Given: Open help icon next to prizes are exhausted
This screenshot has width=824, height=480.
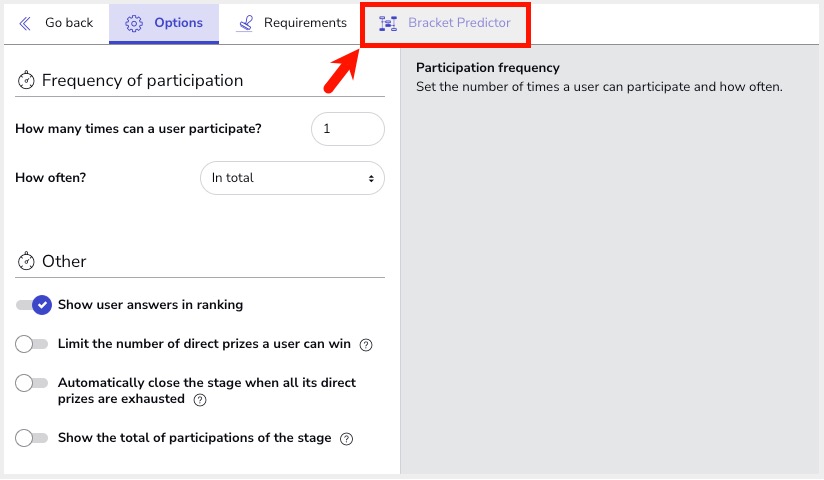Looking at the screenshot, I should 200,400.
